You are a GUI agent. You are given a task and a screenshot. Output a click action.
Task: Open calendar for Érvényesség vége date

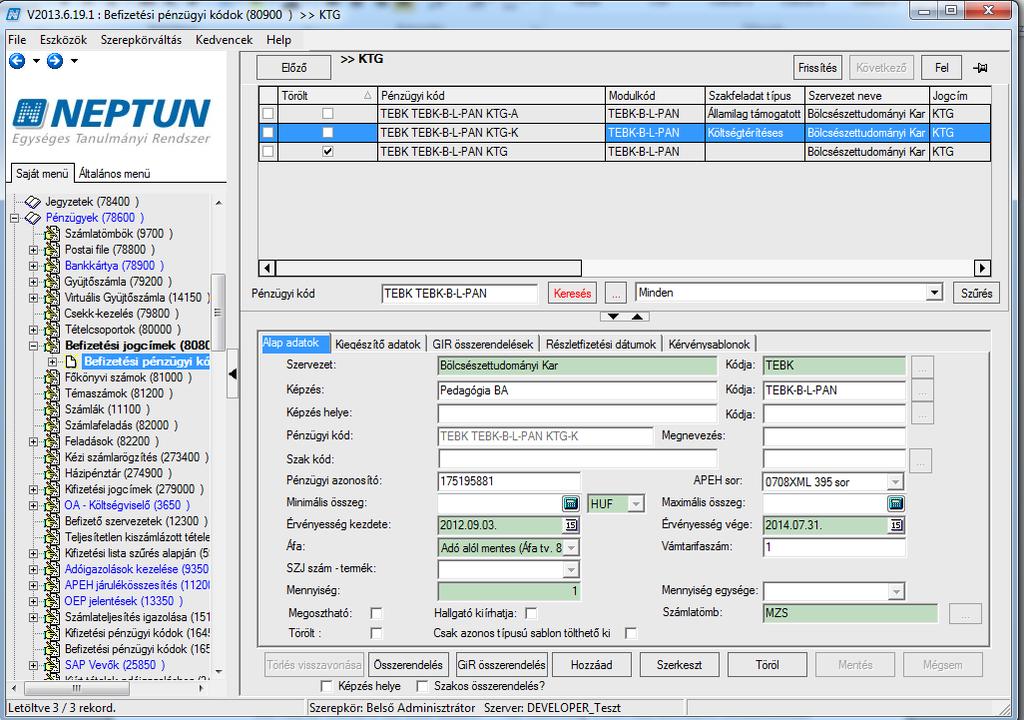pyautogui.click(x=896, y=525)
